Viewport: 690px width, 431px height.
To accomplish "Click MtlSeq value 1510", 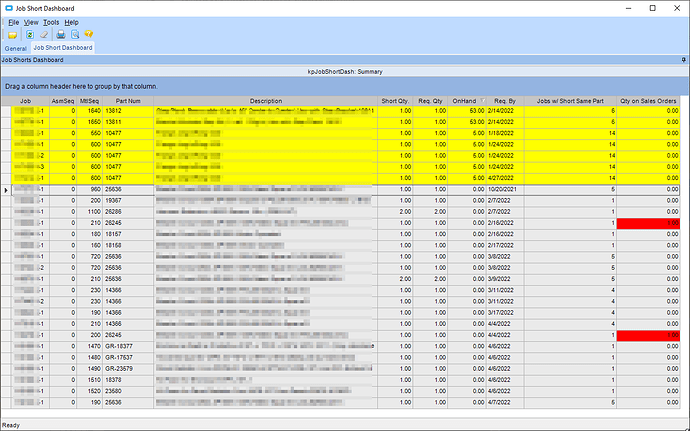I will [x=90, y=380].
